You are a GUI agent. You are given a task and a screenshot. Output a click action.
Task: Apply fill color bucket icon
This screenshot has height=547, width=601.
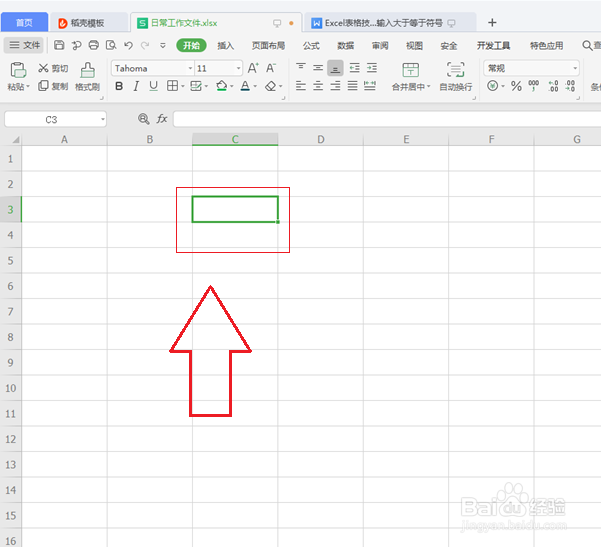[221, 86]
